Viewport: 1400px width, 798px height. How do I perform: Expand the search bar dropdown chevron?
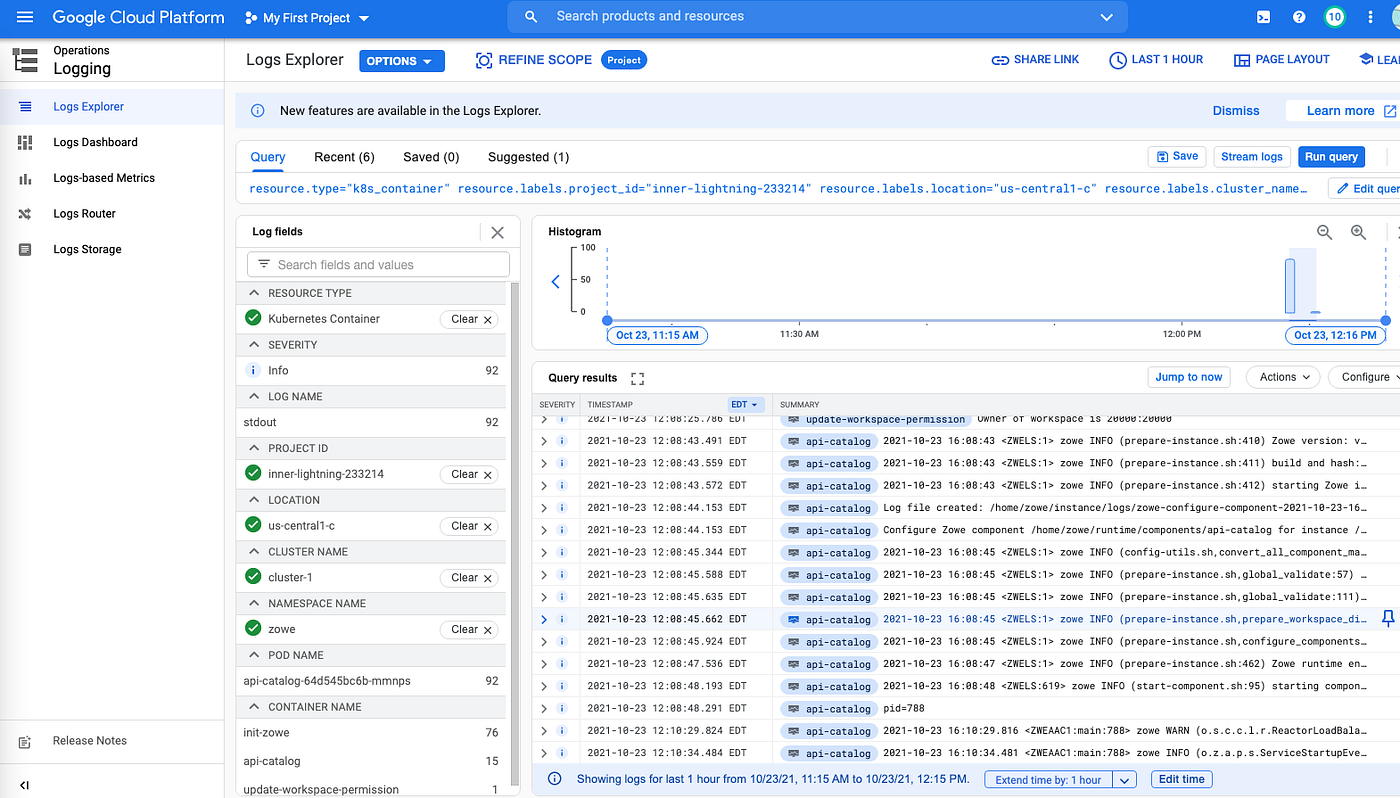coord(1106,17)
